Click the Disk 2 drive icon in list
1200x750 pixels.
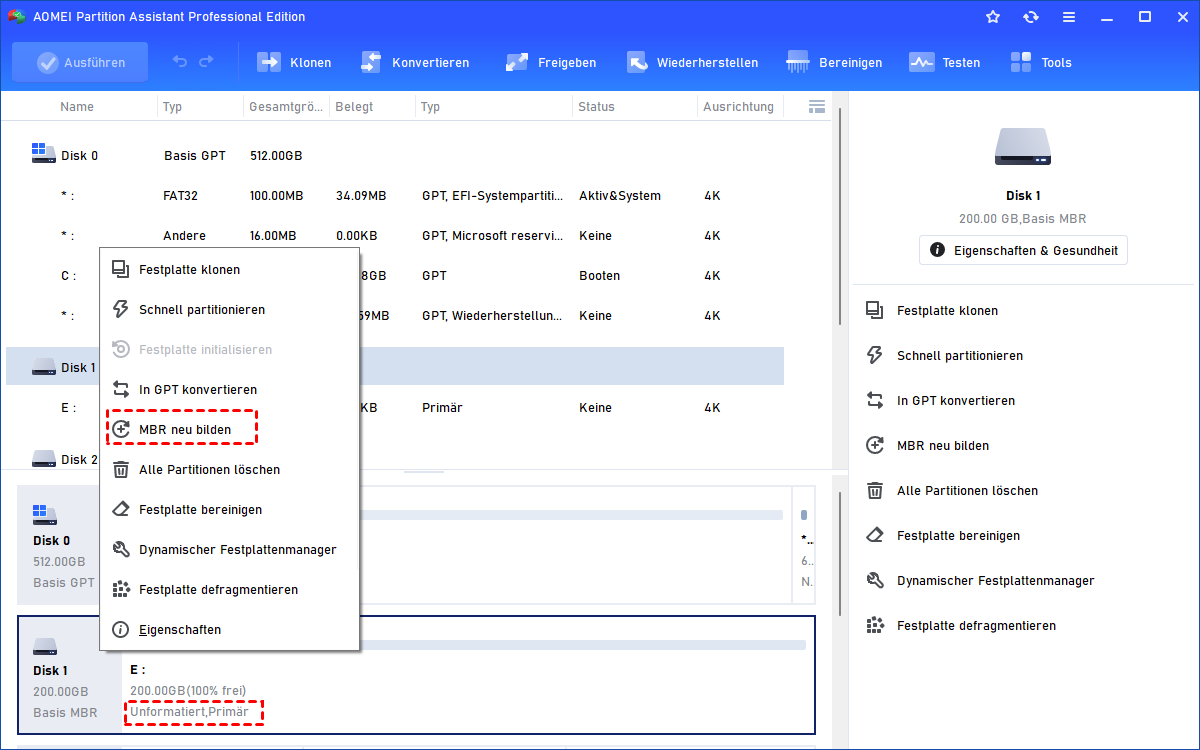pos(43,459)
